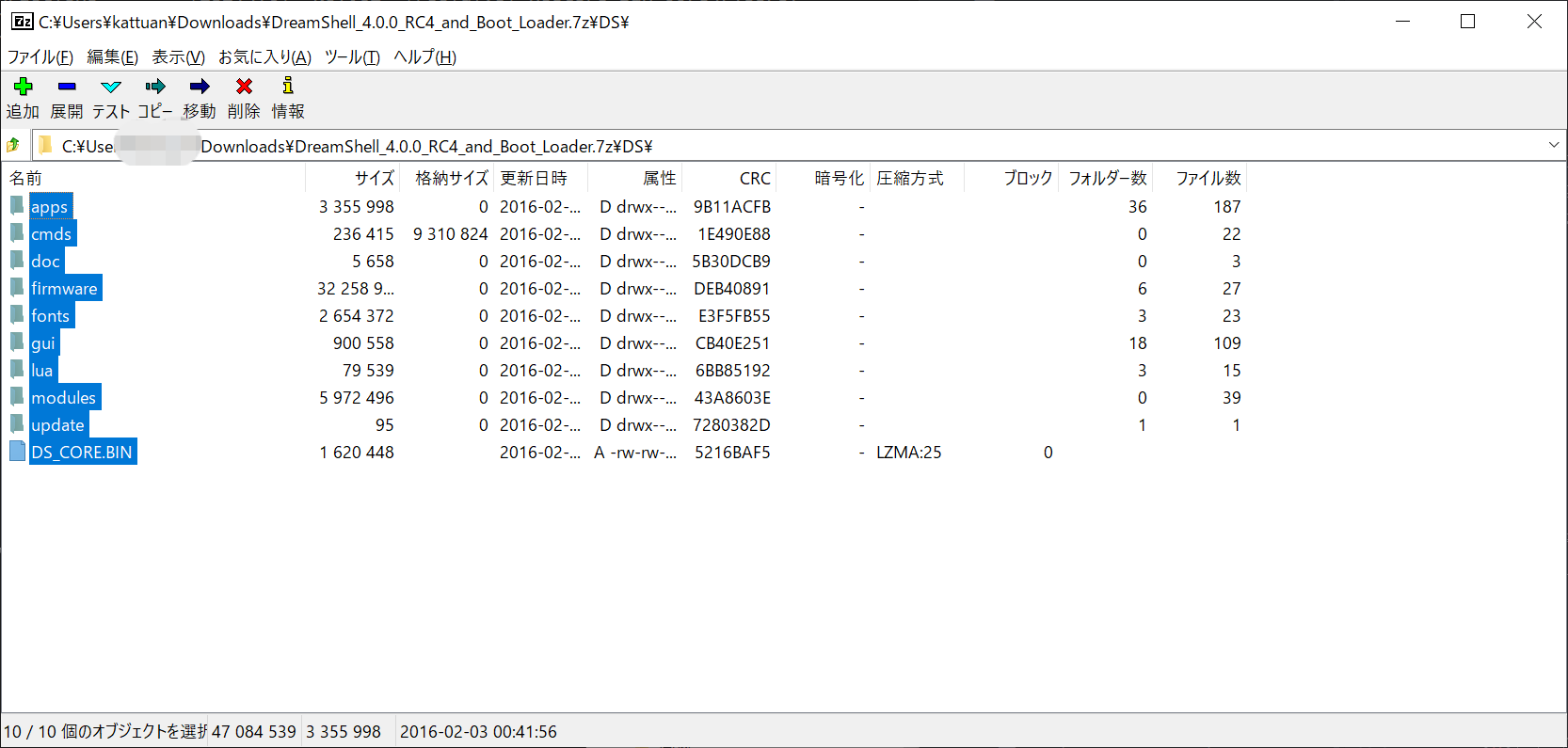Open the 編集(E) menu
The width and height of the screenshot is (1568, 748).
click(113, 57)
